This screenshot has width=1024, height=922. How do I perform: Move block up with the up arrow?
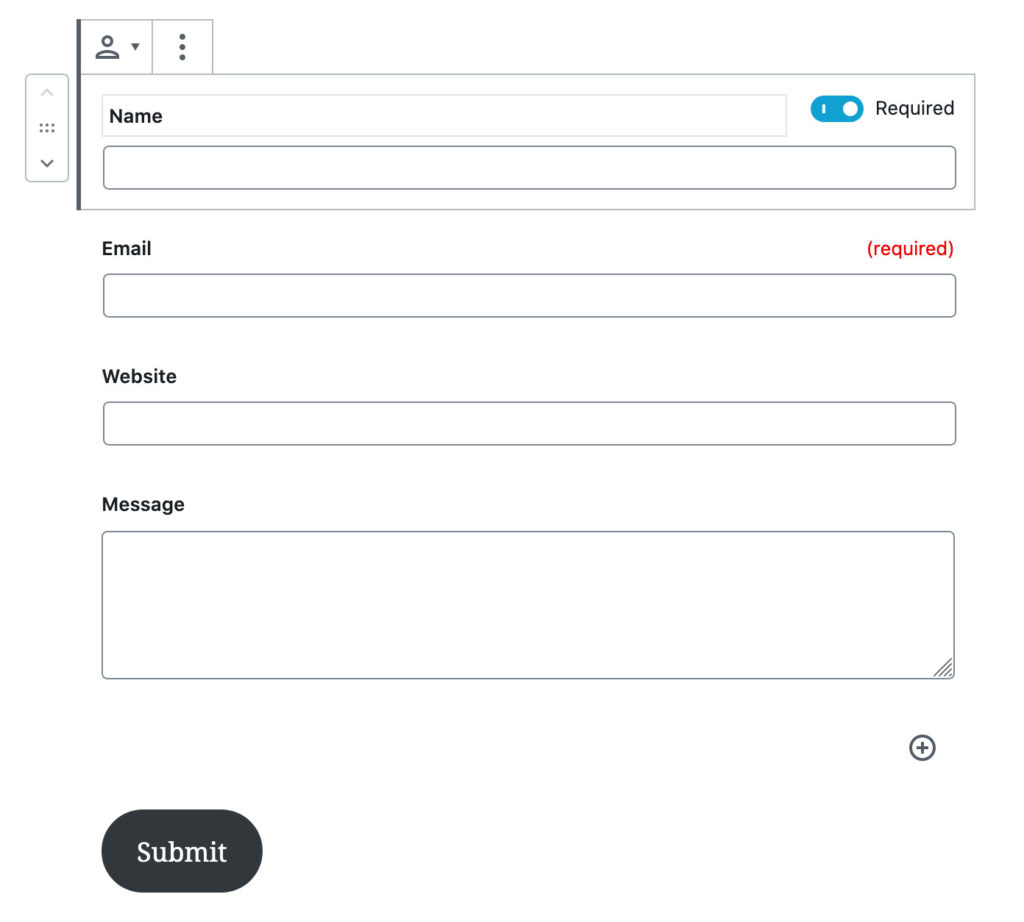pos(46,91)
